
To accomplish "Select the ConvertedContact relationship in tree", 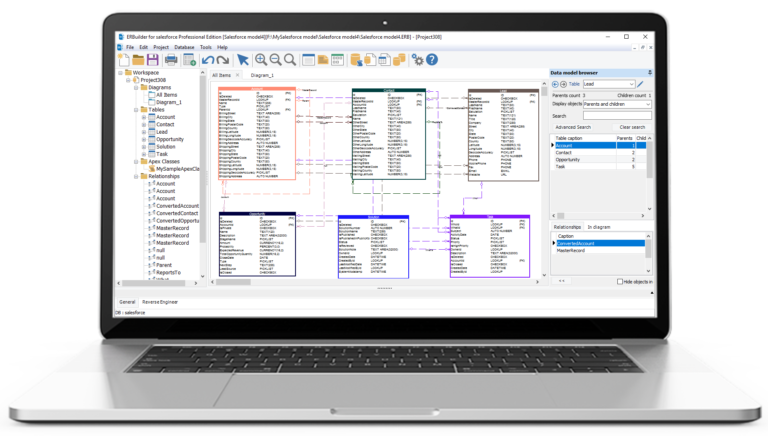I will click(177, 213).
